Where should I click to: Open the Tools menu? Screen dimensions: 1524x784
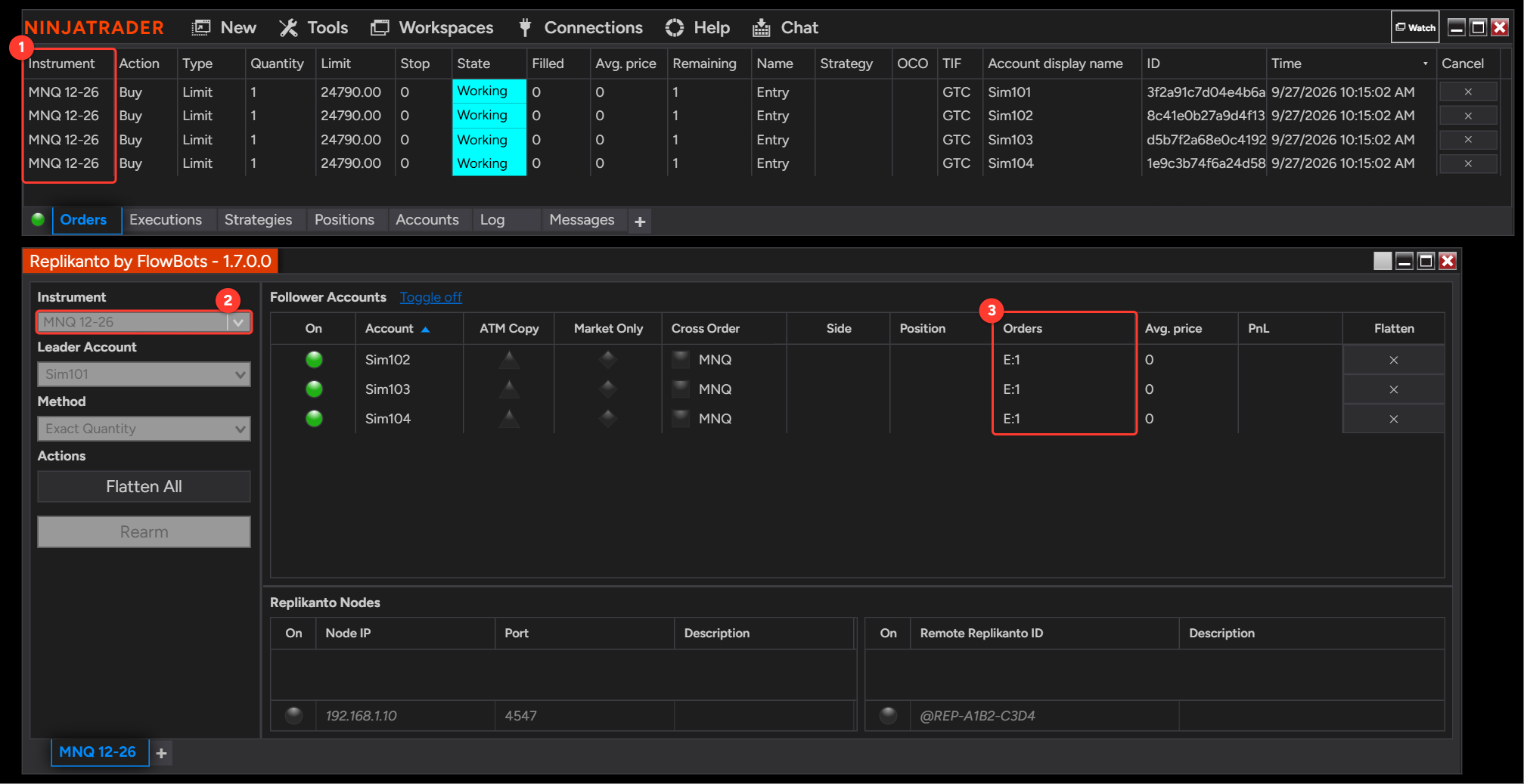point(313,28)
